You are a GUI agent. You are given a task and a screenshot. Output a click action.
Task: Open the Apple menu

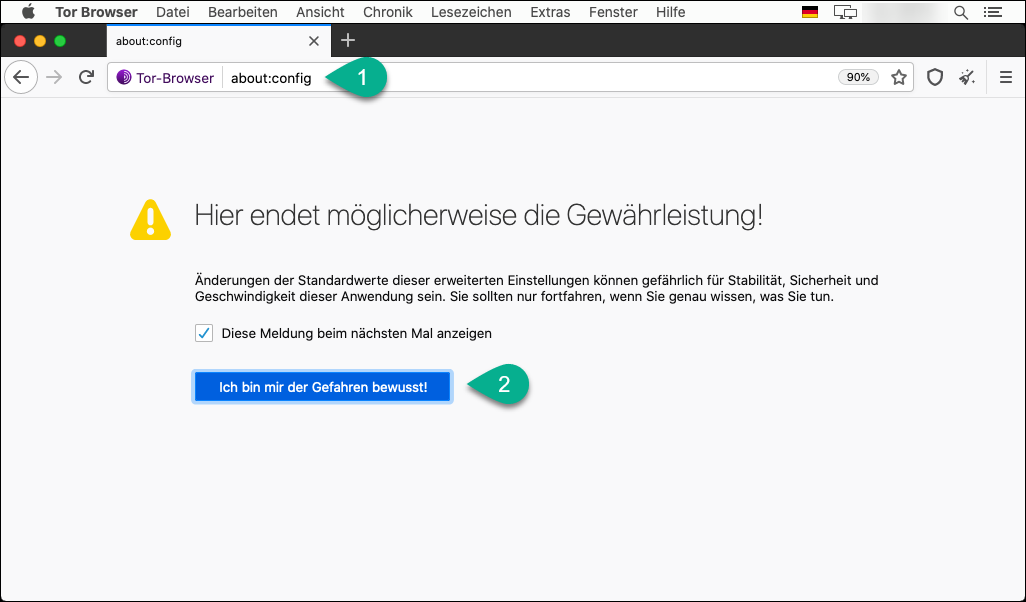(x=28, y=12)
